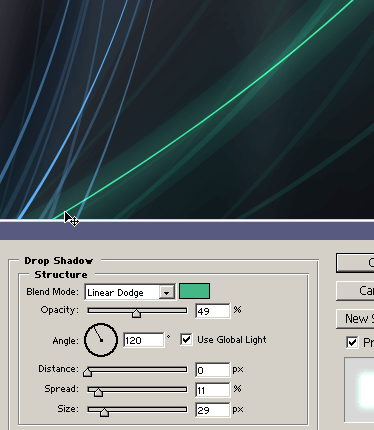The height and width of the screenshot is (430, 374).
Task: Click the Blend Mode dropdown arrow
Action: [x=166, y=292]
